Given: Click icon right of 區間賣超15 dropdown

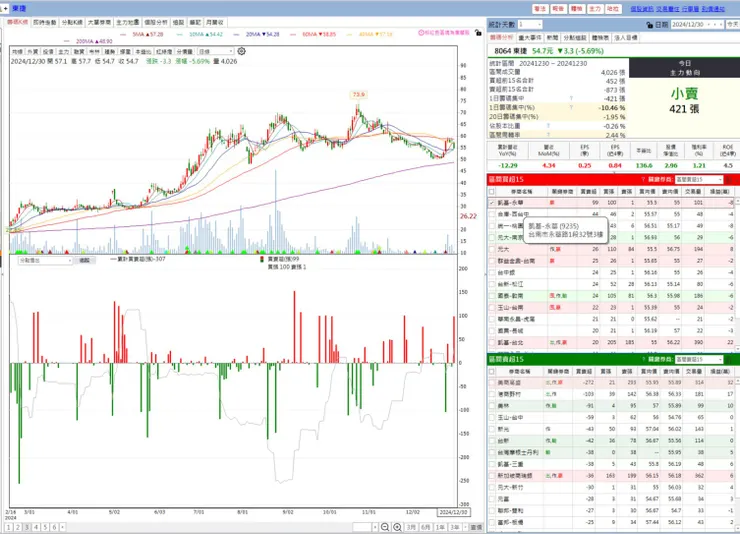Looking at the screenshot, I should 729,359.
